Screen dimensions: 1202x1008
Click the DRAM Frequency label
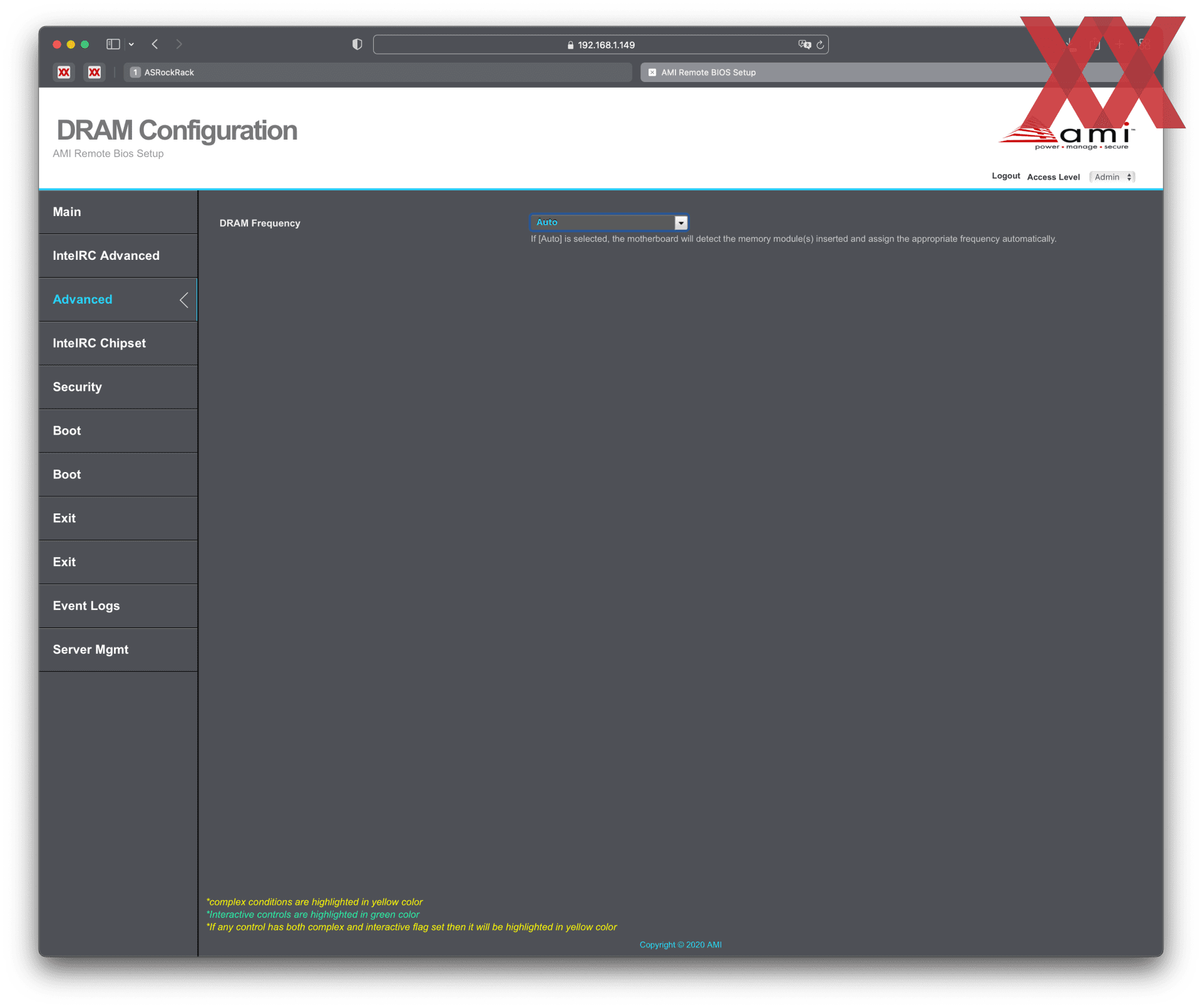[260, 224]
